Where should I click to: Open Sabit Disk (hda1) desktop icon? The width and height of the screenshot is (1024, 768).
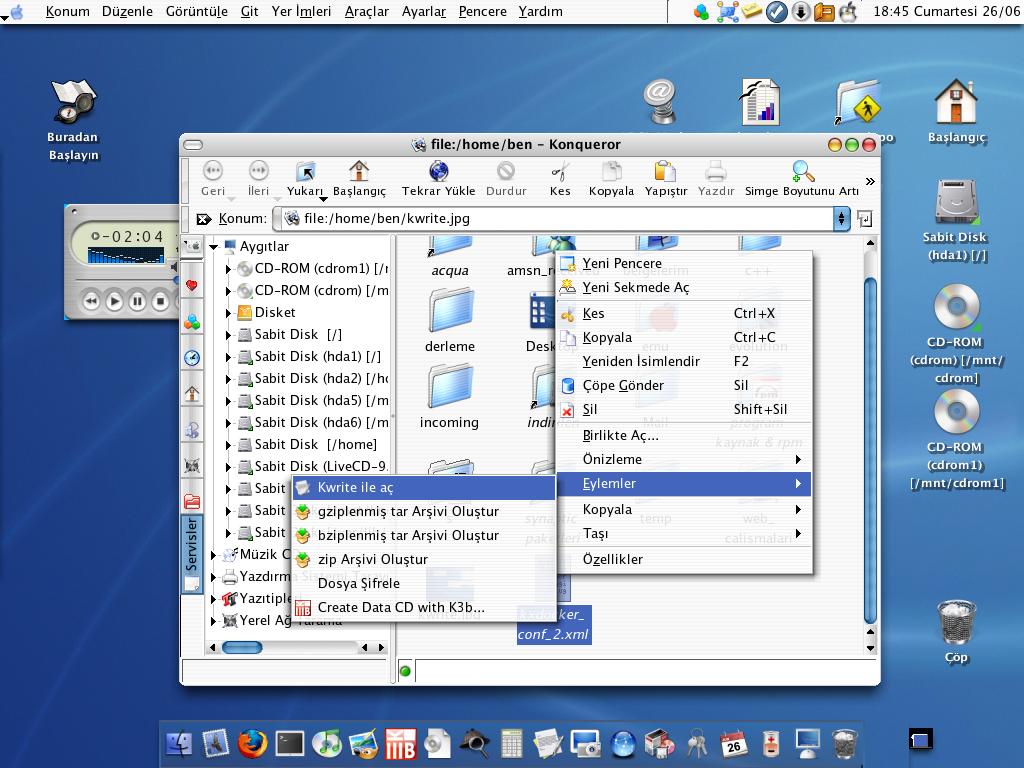coord(955,221)
